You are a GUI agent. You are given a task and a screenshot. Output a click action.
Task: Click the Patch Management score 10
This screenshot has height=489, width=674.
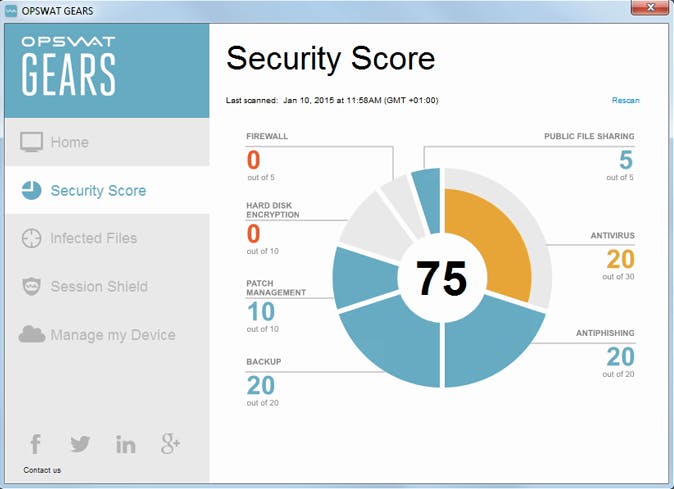(x=261, y=312)
